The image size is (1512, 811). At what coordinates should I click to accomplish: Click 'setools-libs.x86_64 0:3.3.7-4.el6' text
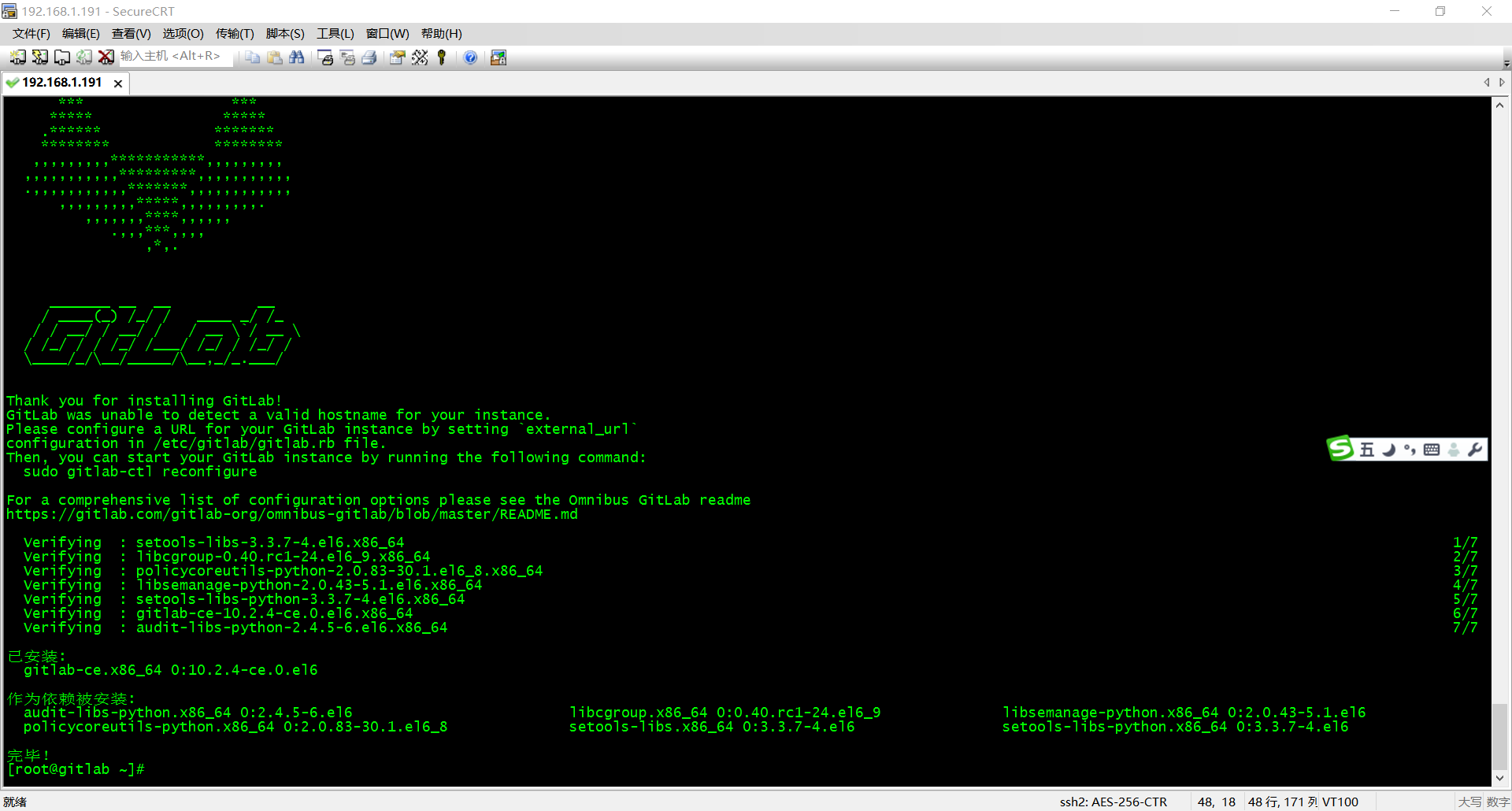click(712, 728)
